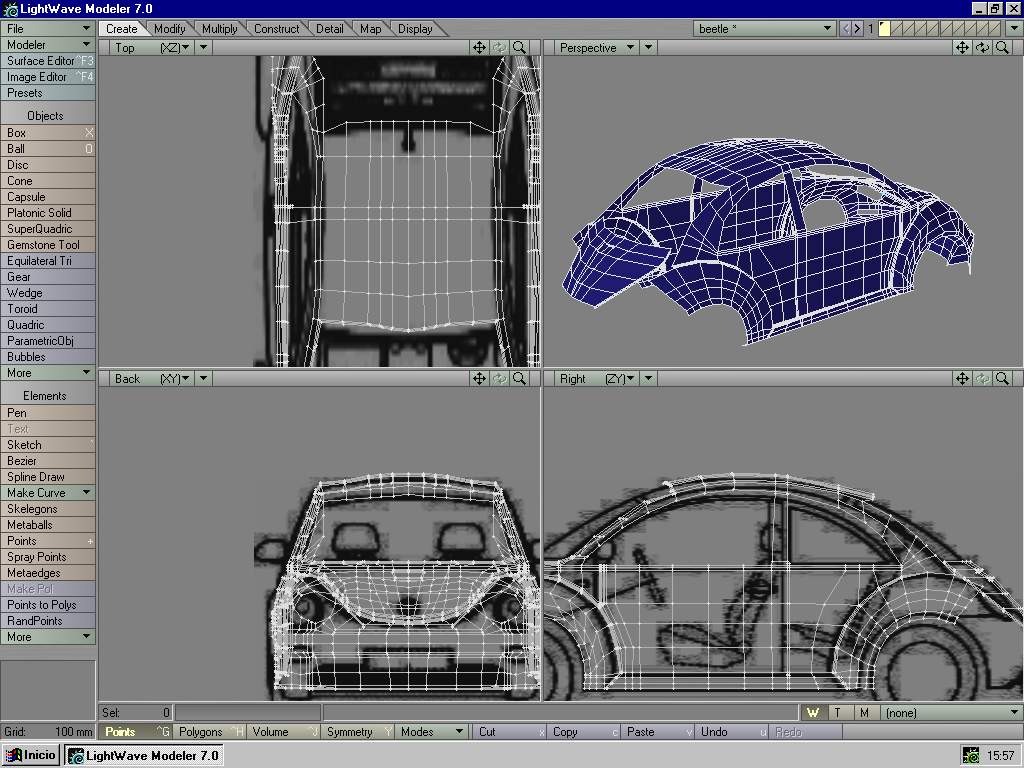Image resolution: width=1024 pixels, height=768 pixels.
Task: Click the pan icon in Perspective viewport
Action: (x=962, y=47)
